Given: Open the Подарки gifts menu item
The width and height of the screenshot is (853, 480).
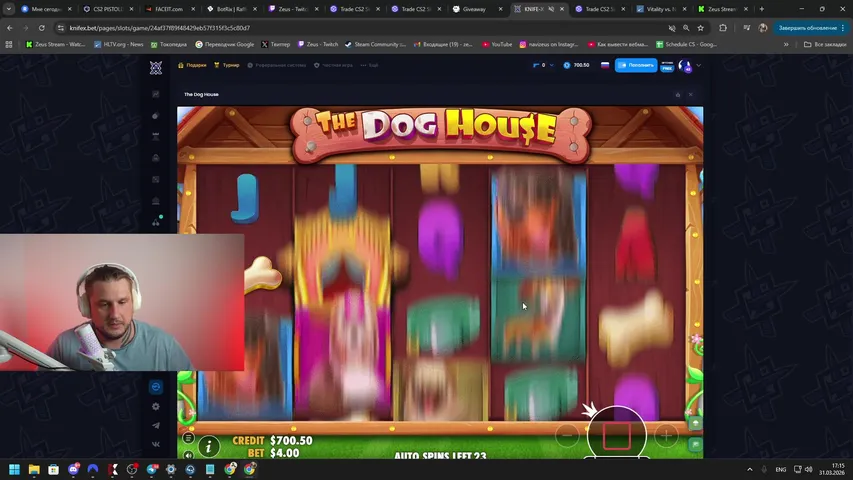Looking at the screenshot, I should 193,65.
